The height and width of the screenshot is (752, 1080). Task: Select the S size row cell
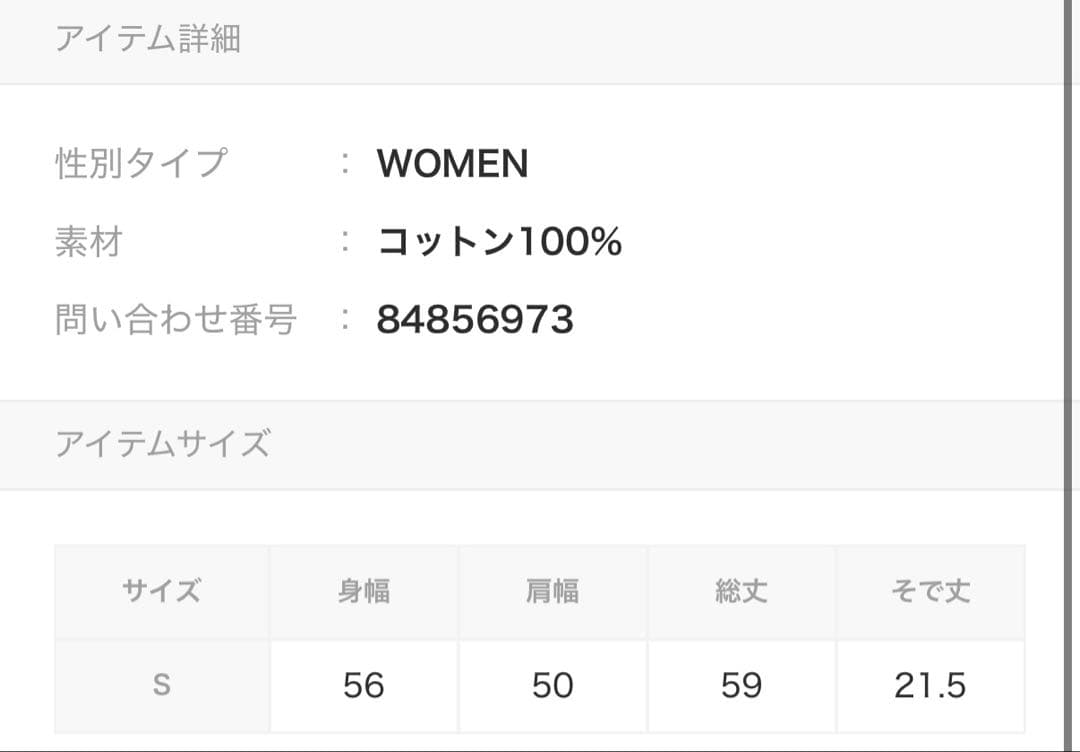tap(162, 686)
